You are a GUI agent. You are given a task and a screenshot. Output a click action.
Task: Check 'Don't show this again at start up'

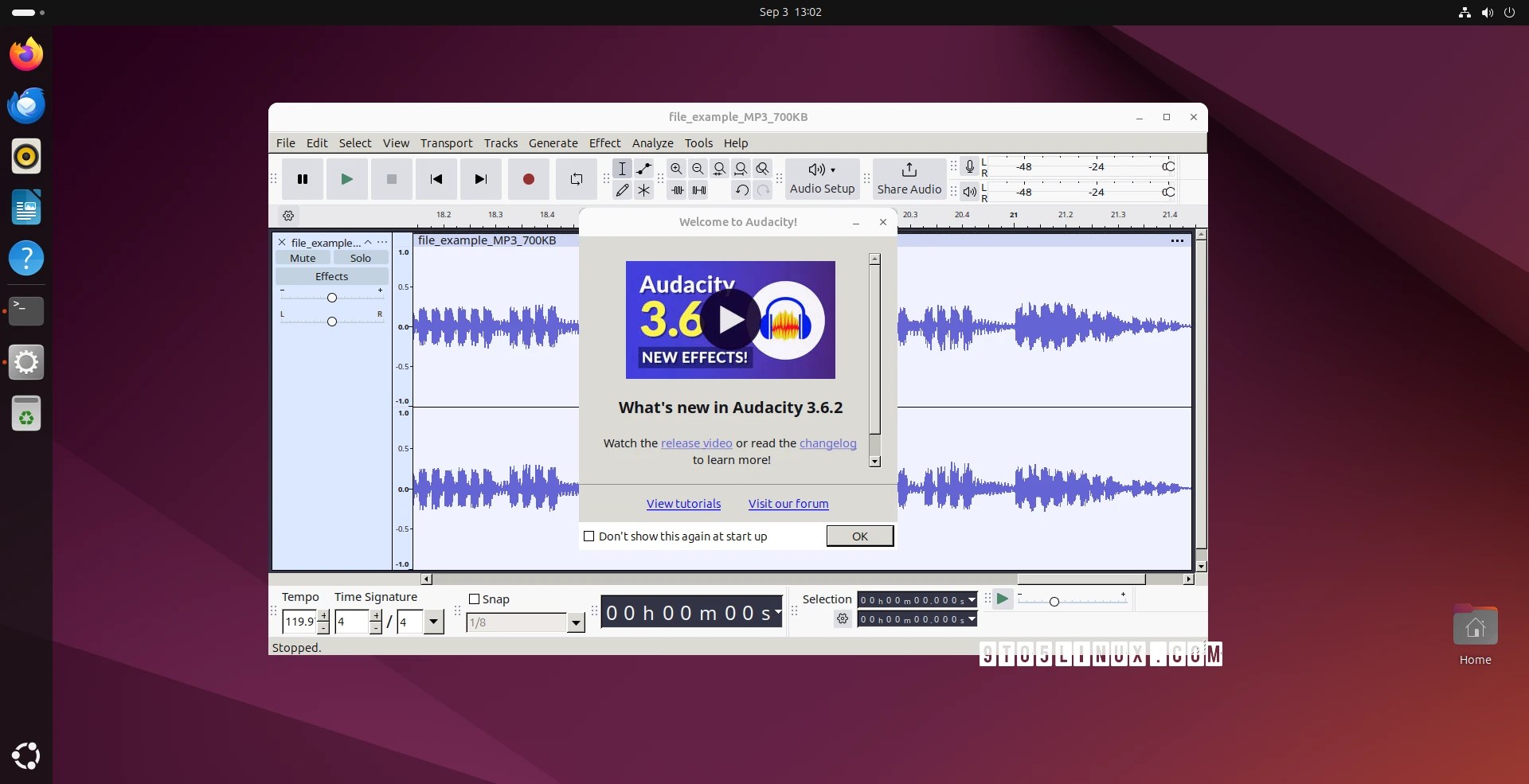click(x=589, y=536)
